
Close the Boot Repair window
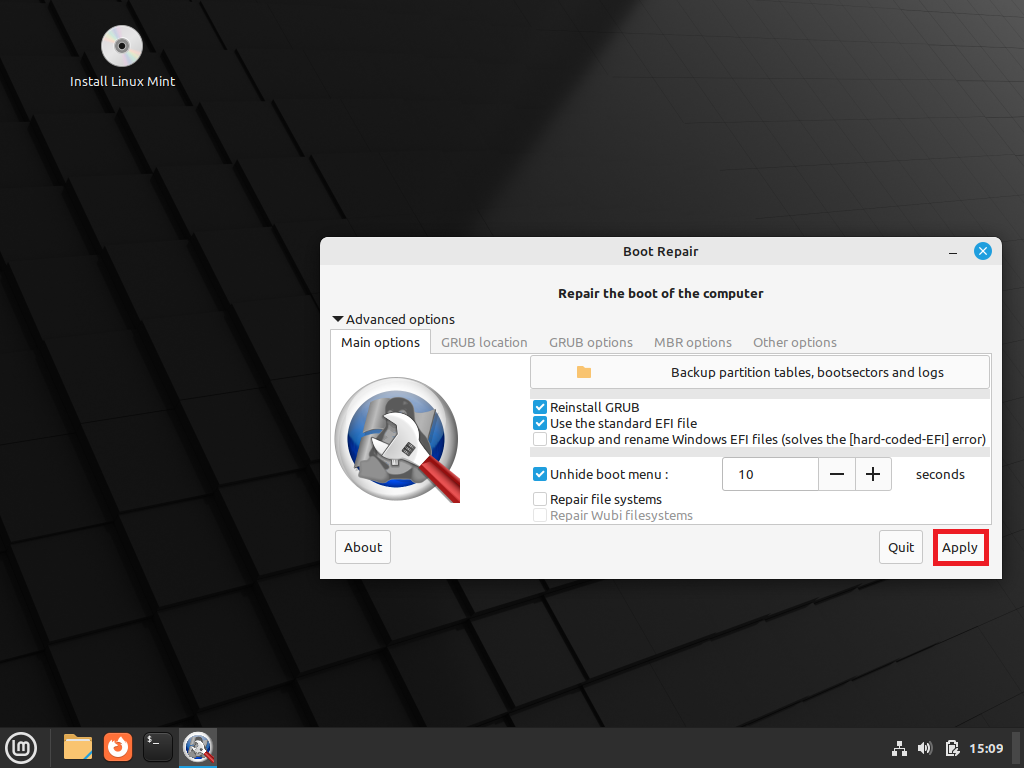click(982, 251)
